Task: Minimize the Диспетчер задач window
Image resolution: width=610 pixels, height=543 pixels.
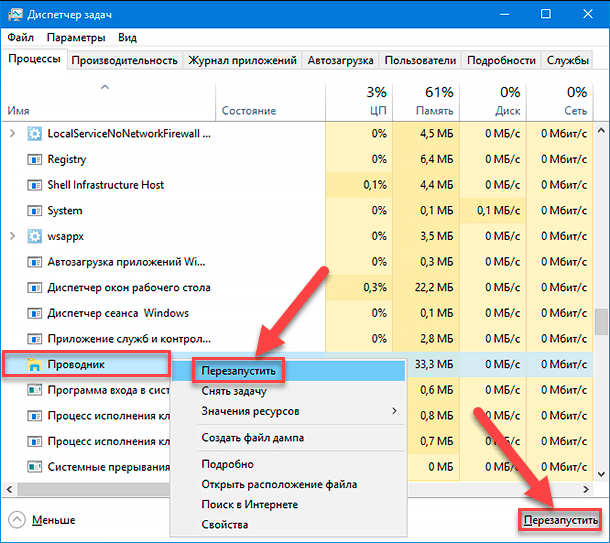Action: click(x=505, y=14)
